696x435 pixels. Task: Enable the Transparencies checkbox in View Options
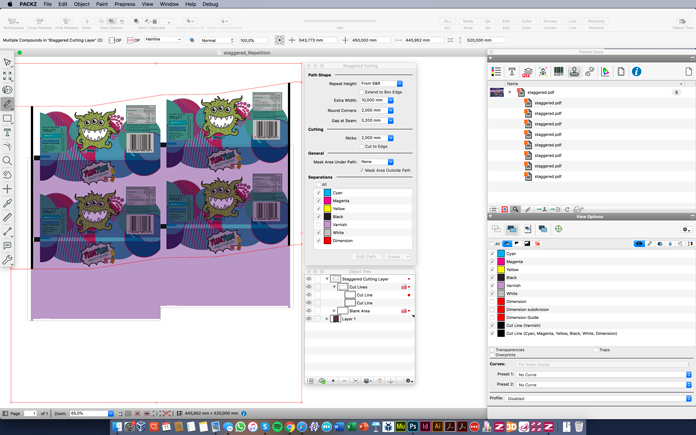(492, 350)
